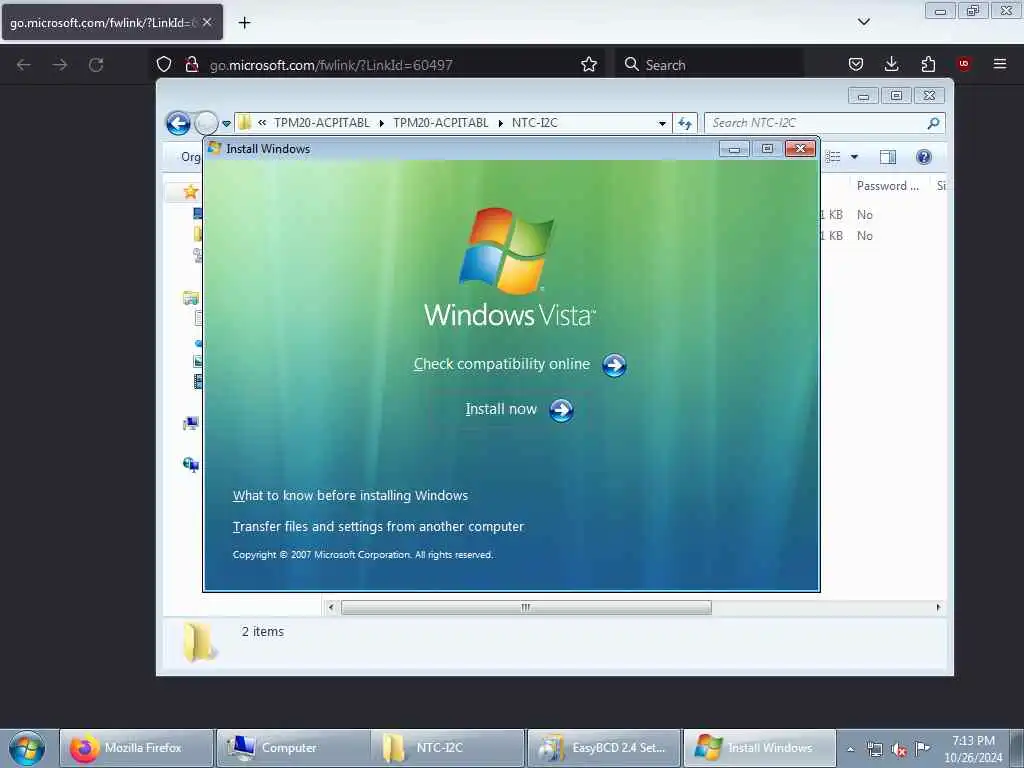The image size is (1024, 768).
Task: Open Firefox hamburger menu
Action: coord(1000,64)
